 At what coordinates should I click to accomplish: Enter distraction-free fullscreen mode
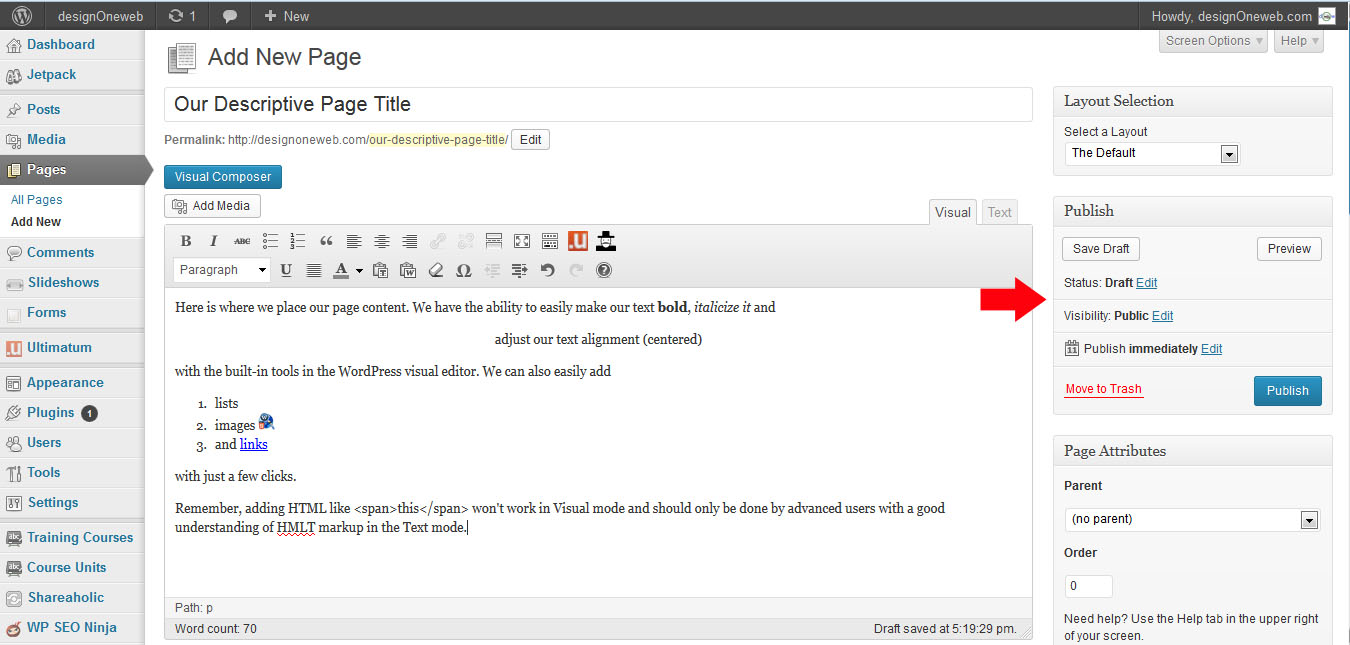[522, 241]
